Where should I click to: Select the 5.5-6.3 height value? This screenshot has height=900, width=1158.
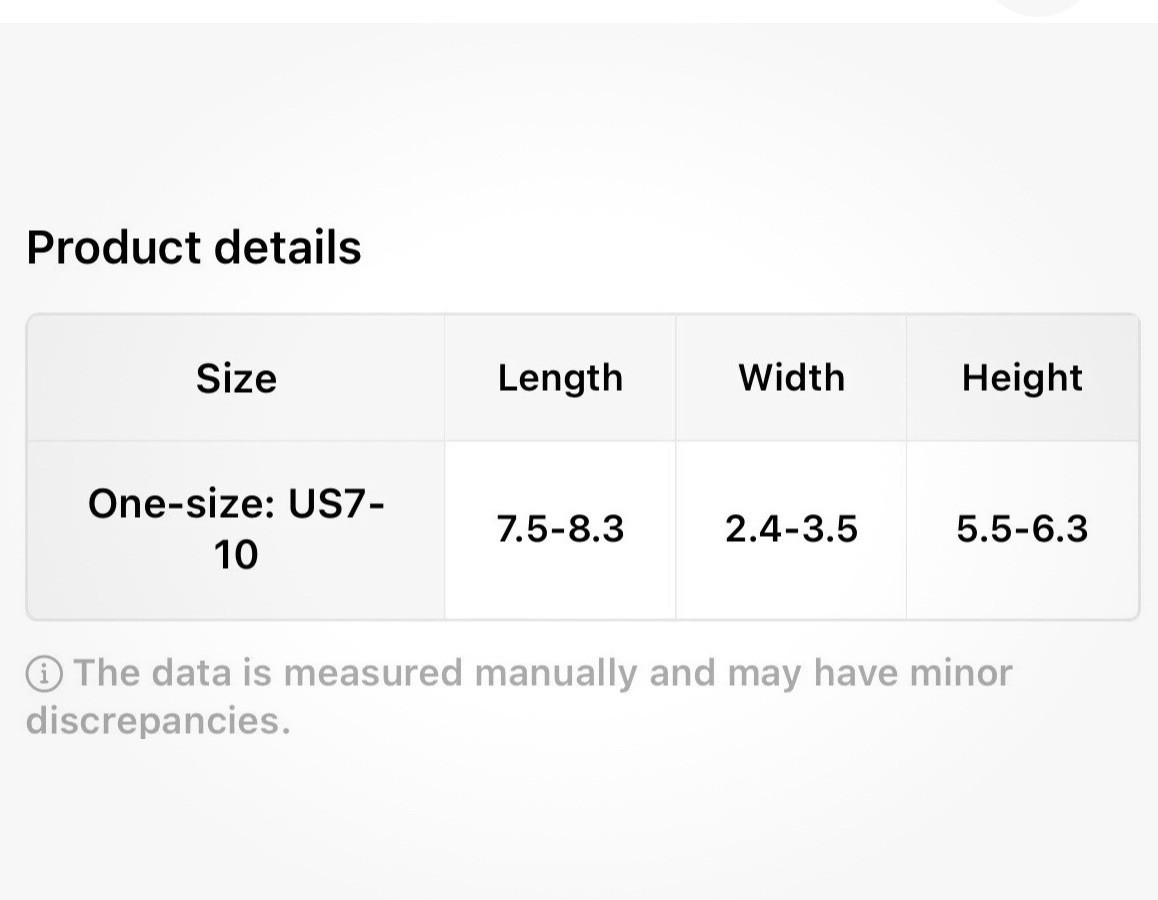click(1022, 529)
